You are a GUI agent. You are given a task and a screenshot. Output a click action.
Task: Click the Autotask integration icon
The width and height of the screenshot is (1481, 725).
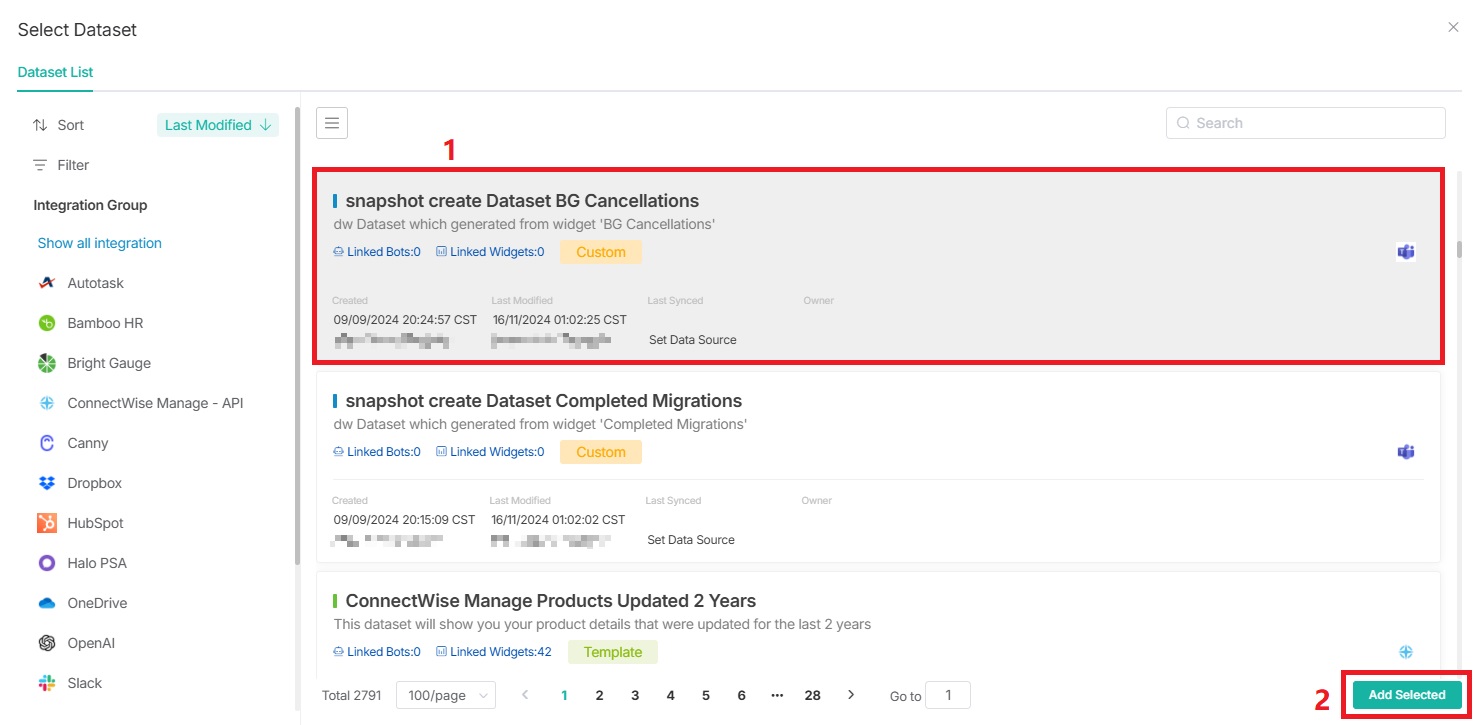(x=46, y=283)
